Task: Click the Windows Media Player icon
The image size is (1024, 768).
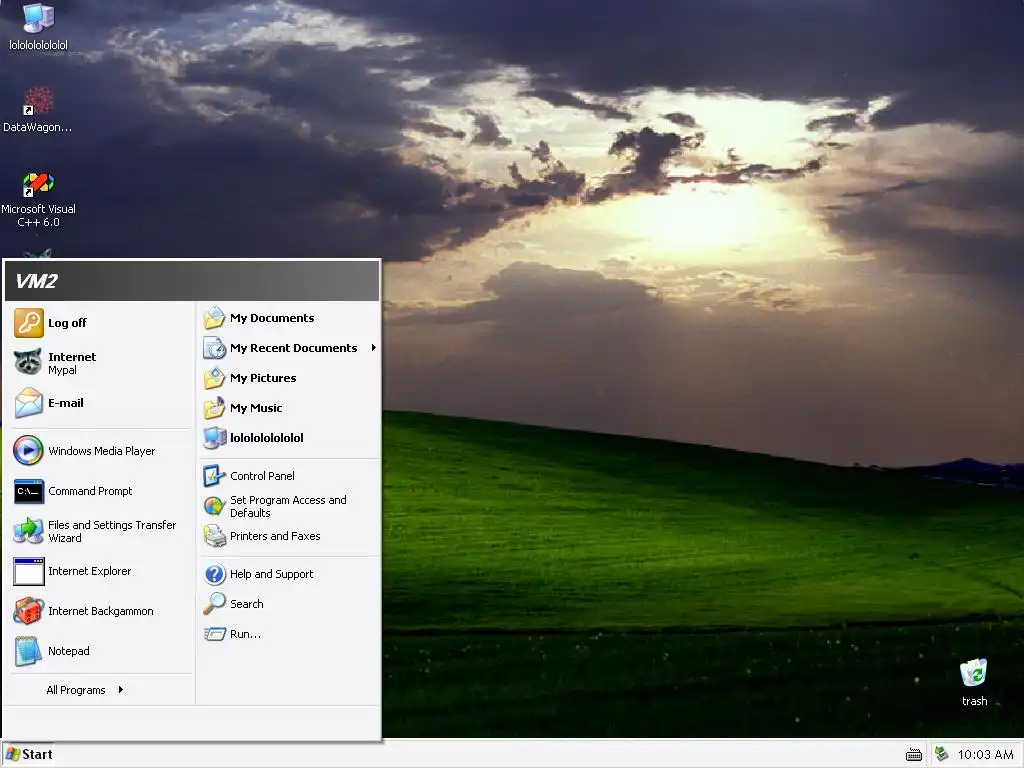Action: pos(29,451)
